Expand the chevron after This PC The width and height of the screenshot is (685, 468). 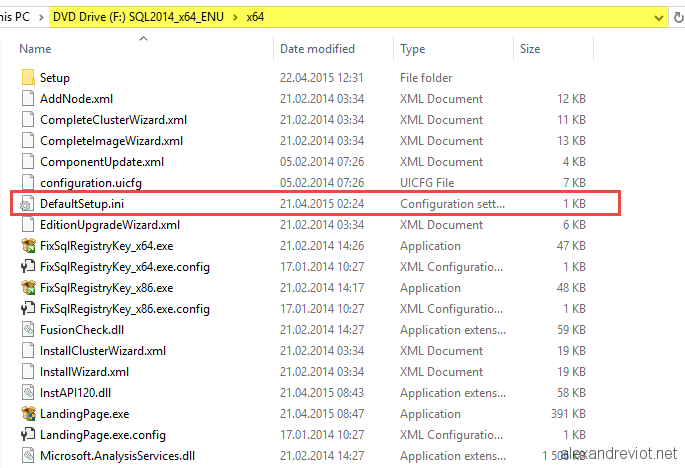tap(41, 17)
